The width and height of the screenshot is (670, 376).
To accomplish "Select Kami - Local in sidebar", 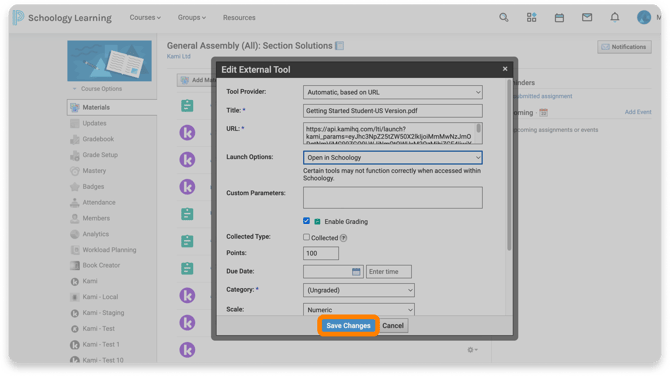I will 100,297.
